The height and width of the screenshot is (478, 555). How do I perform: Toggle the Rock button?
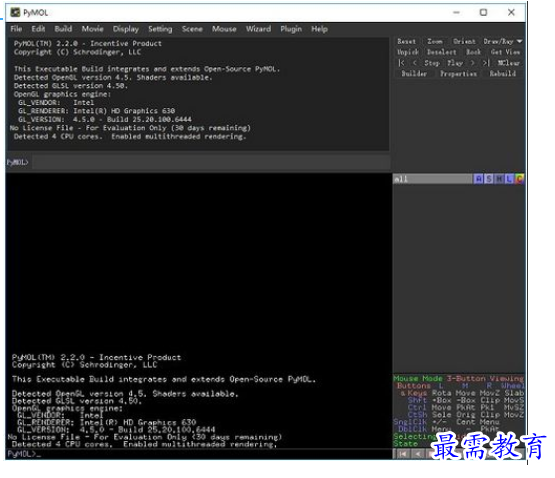[x=473, y=52]
